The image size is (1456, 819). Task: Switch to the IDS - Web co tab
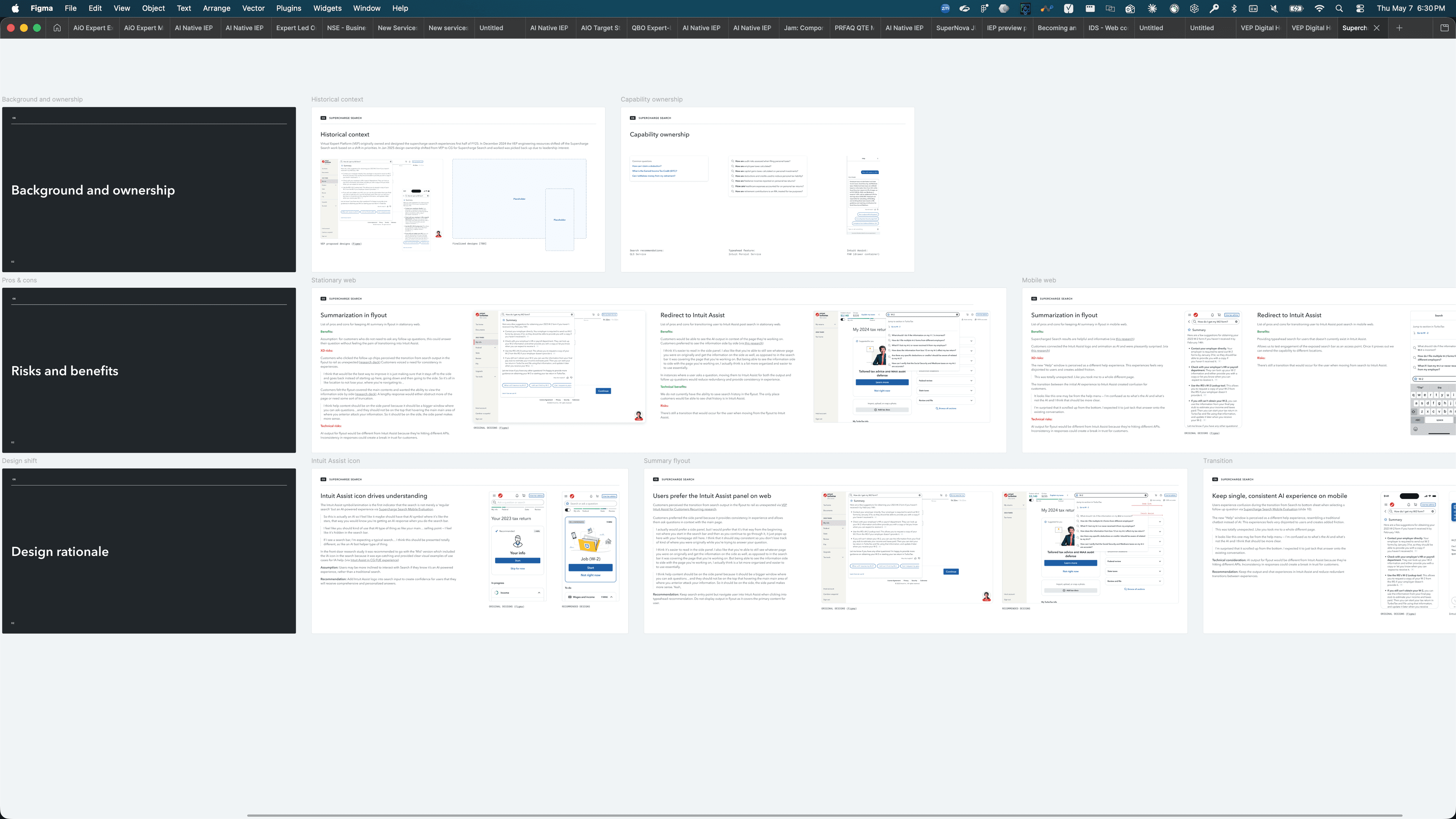(x=1108, y=28)
